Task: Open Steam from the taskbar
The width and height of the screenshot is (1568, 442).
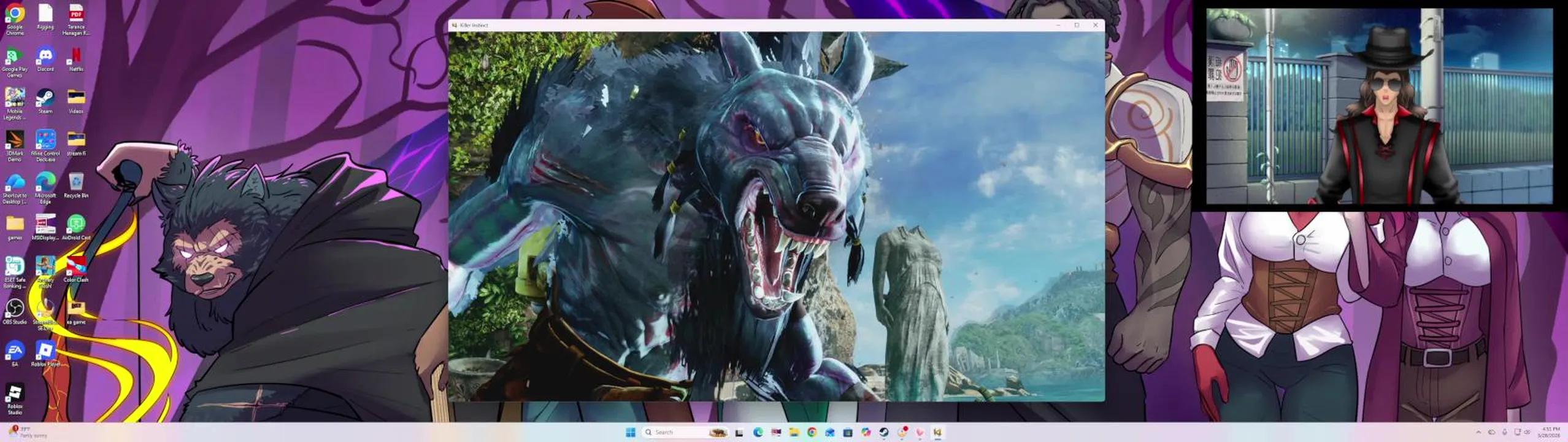Action: (883, 432)
